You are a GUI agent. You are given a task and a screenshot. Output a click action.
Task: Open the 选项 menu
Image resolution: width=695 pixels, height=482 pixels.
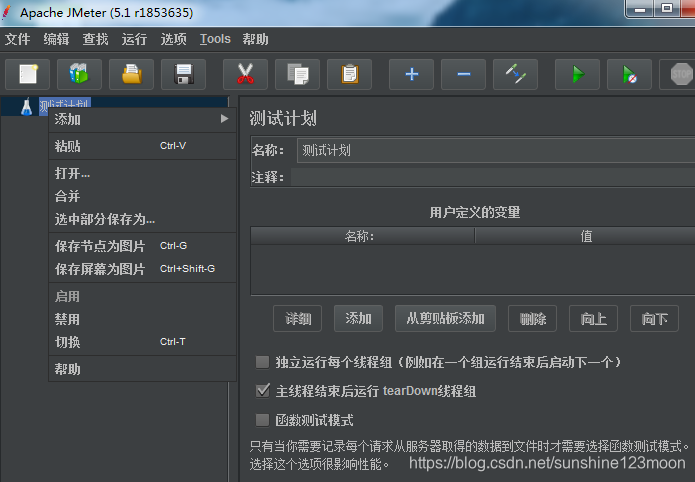click(173, 39)
